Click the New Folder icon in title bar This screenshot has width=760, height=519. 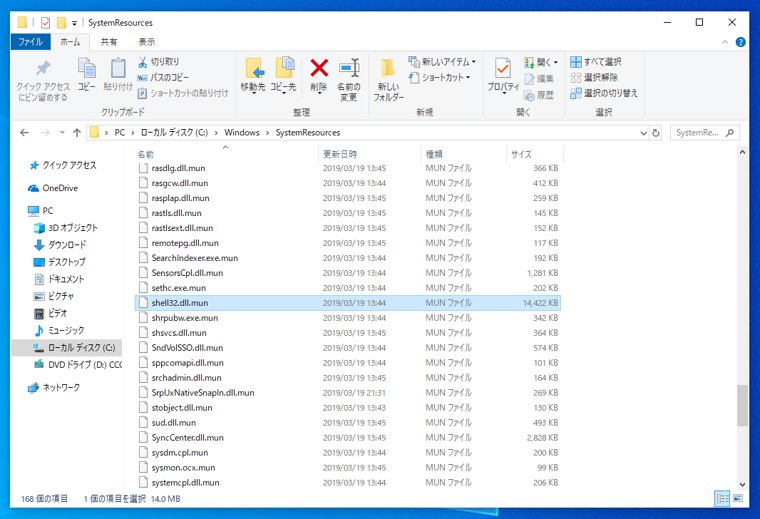(61, 22)
